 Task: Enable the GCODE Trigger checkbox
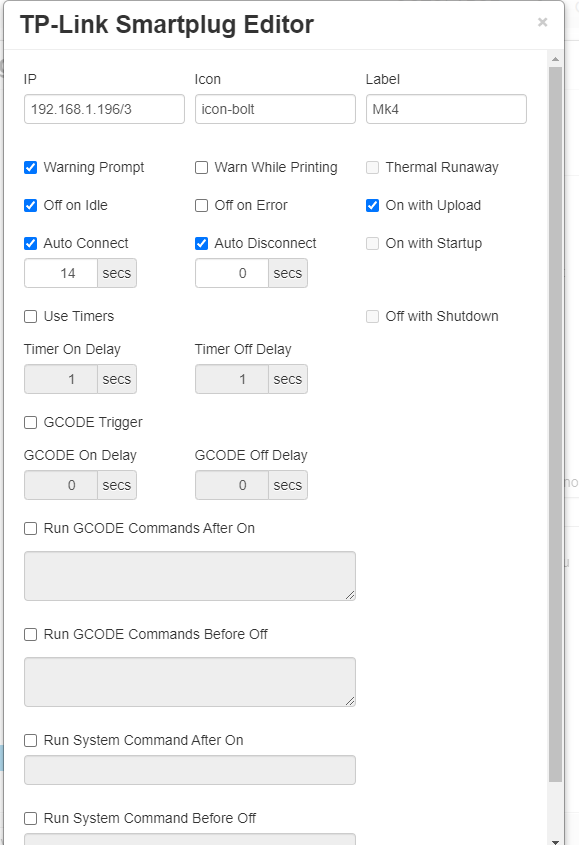30,422
